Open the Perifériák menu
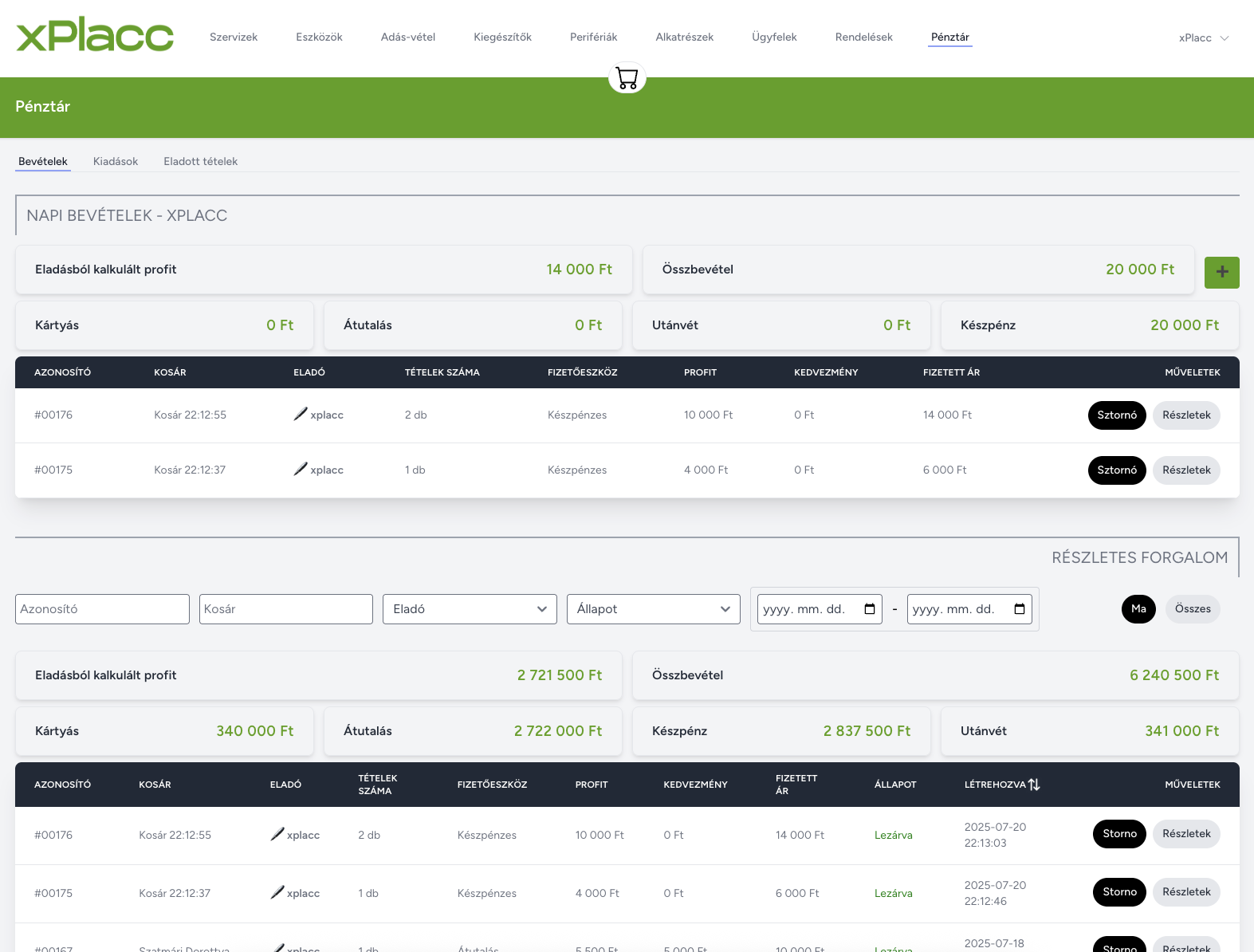 click(x=594, y=37)
